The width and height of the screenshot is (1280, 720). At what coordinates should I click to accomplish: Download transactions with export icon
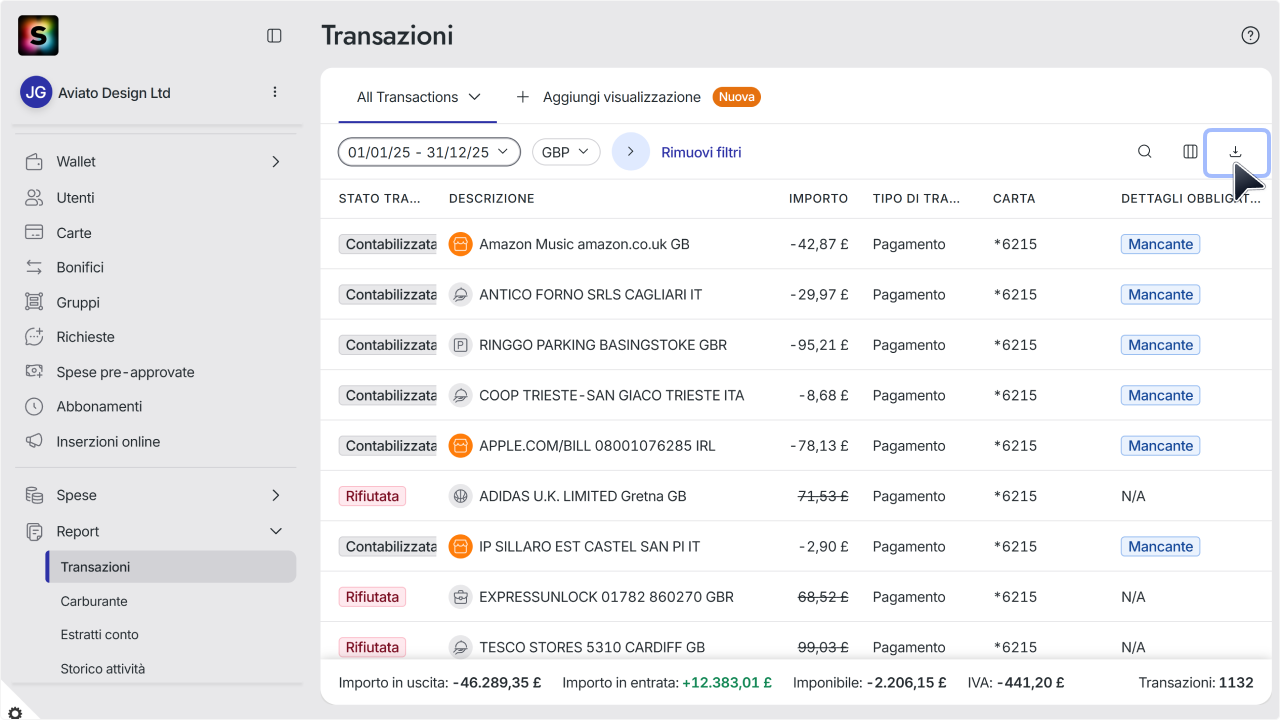point(1236,152)
